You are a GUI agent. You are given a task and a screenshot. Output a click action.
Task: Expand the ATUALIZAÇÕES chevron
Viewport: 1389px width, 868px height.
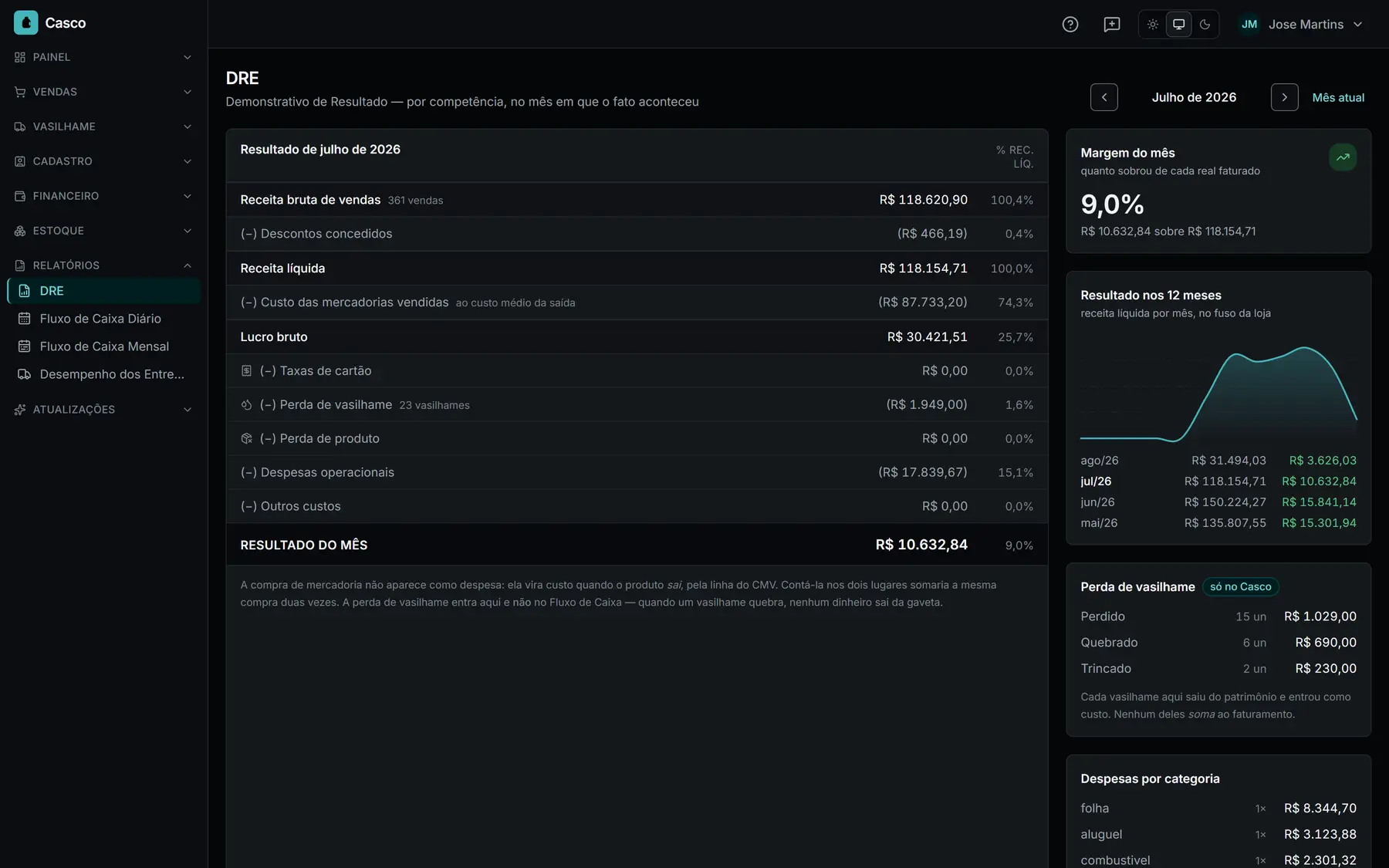[x=188, y=410]
